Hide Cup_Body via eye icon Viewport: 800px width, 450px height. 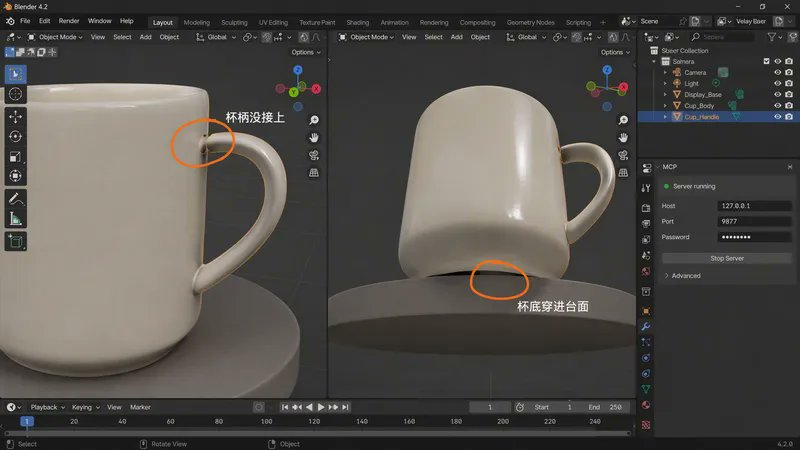(x=778, y=106)
